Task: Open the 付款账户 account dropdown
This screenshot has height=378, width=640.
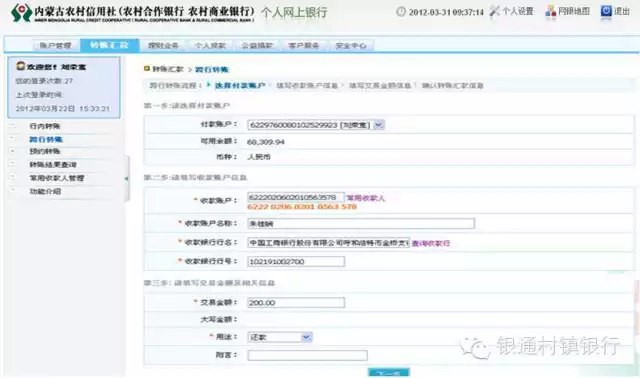Action: tap(379, 125)
